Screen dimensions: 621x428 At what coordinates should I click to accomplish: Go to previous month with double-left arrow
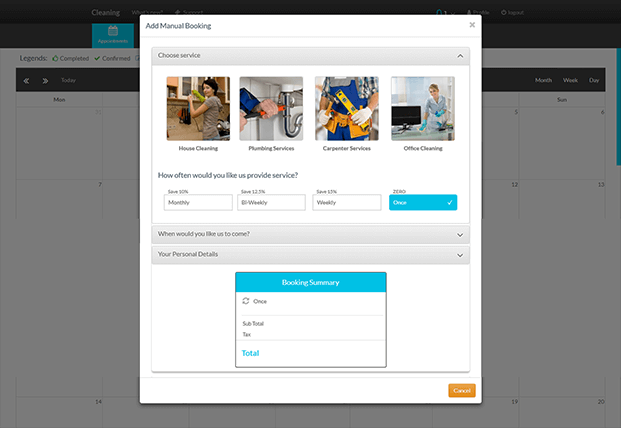click(x=26, y=81)
